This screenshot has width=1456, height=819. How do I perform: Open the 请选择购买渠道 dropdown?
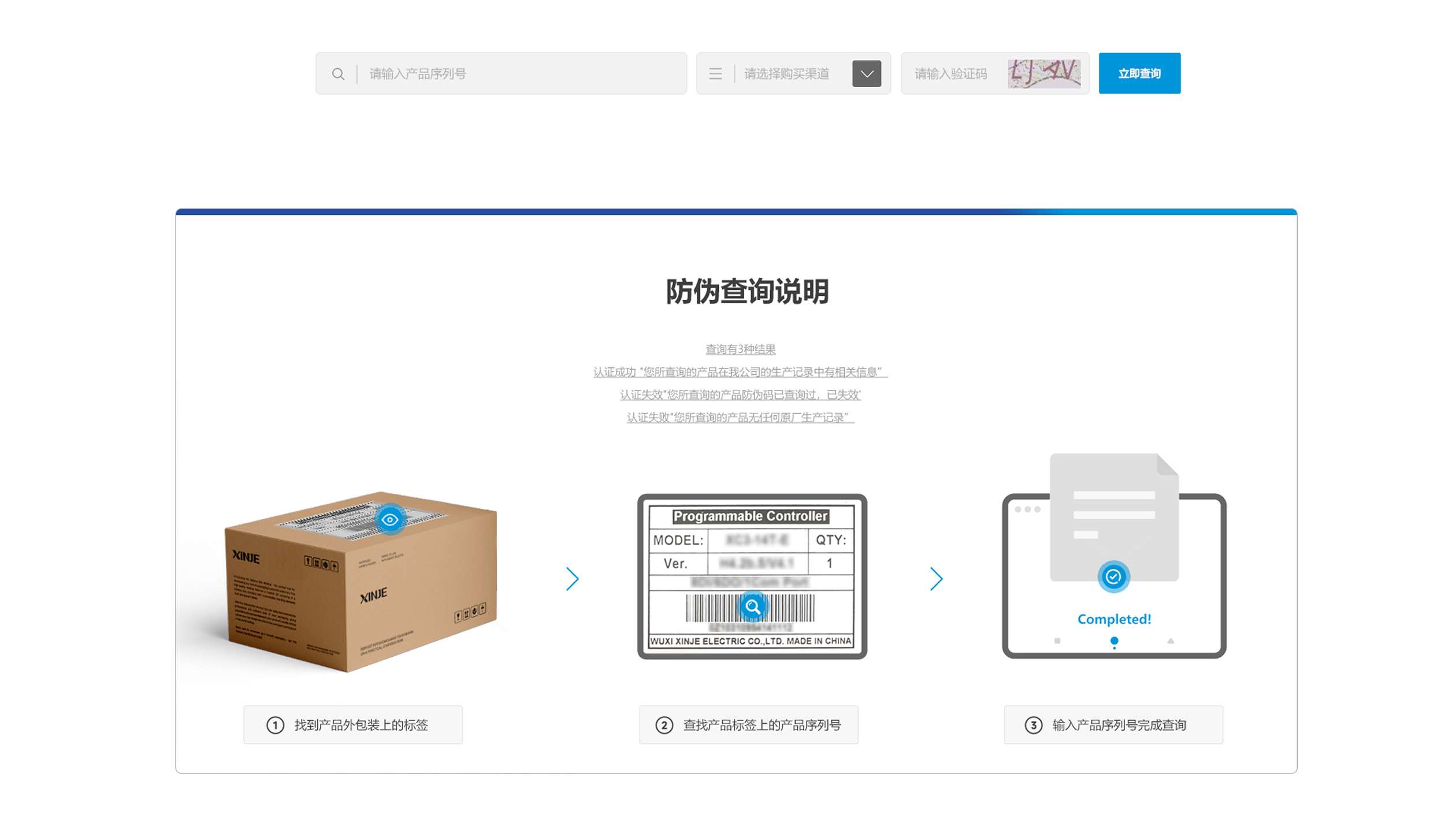[x=866, y=73]
